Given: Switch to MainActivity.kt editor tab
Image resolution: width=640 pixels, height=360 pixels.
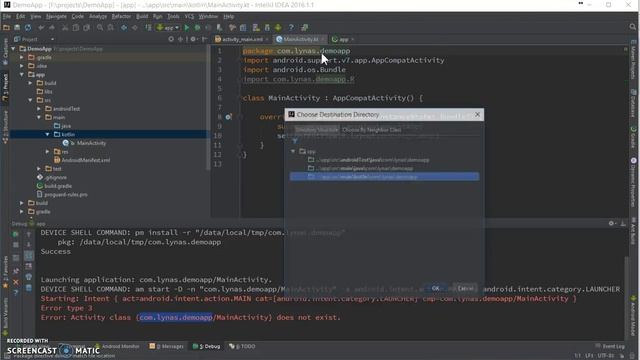Looking at the screenshot, I should (x=300, y=39).
